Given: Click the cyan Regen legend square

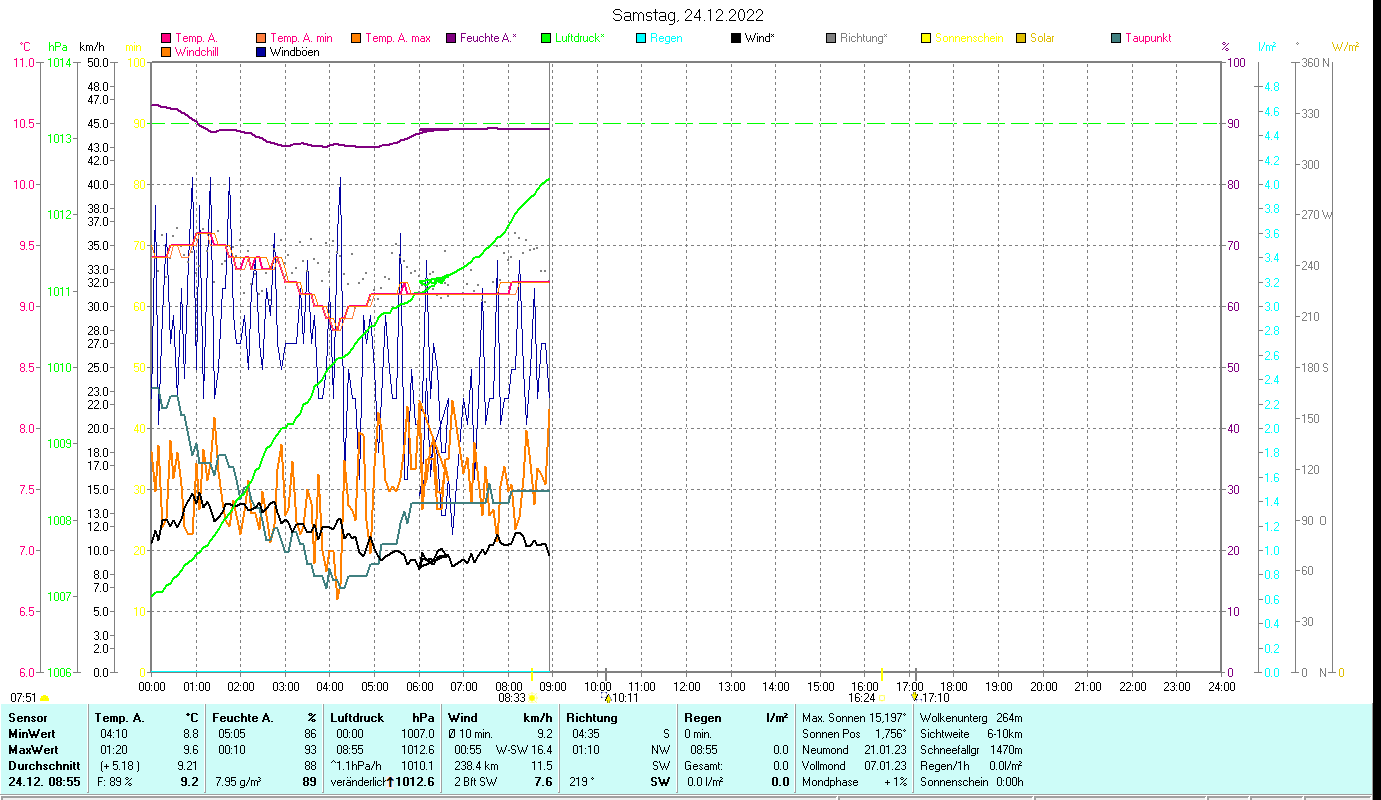Looking at the screenshot, I should (641, 39).
